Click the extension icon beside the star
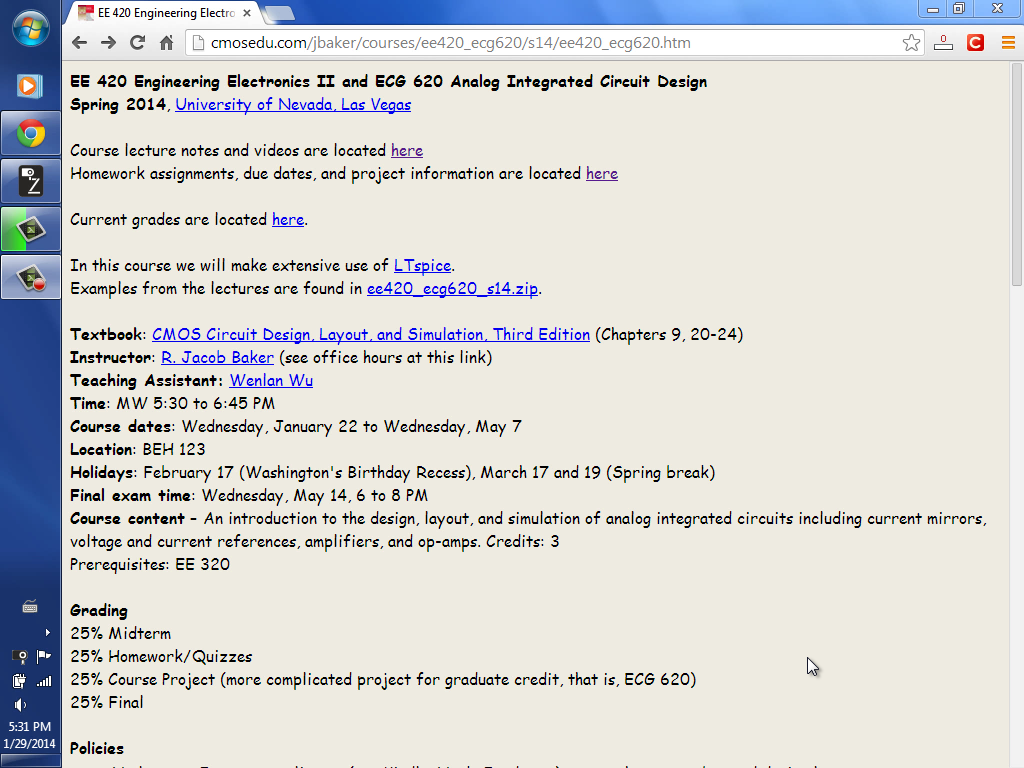Viewport: 1024px width, 768px height. click(x=943, y=43)
